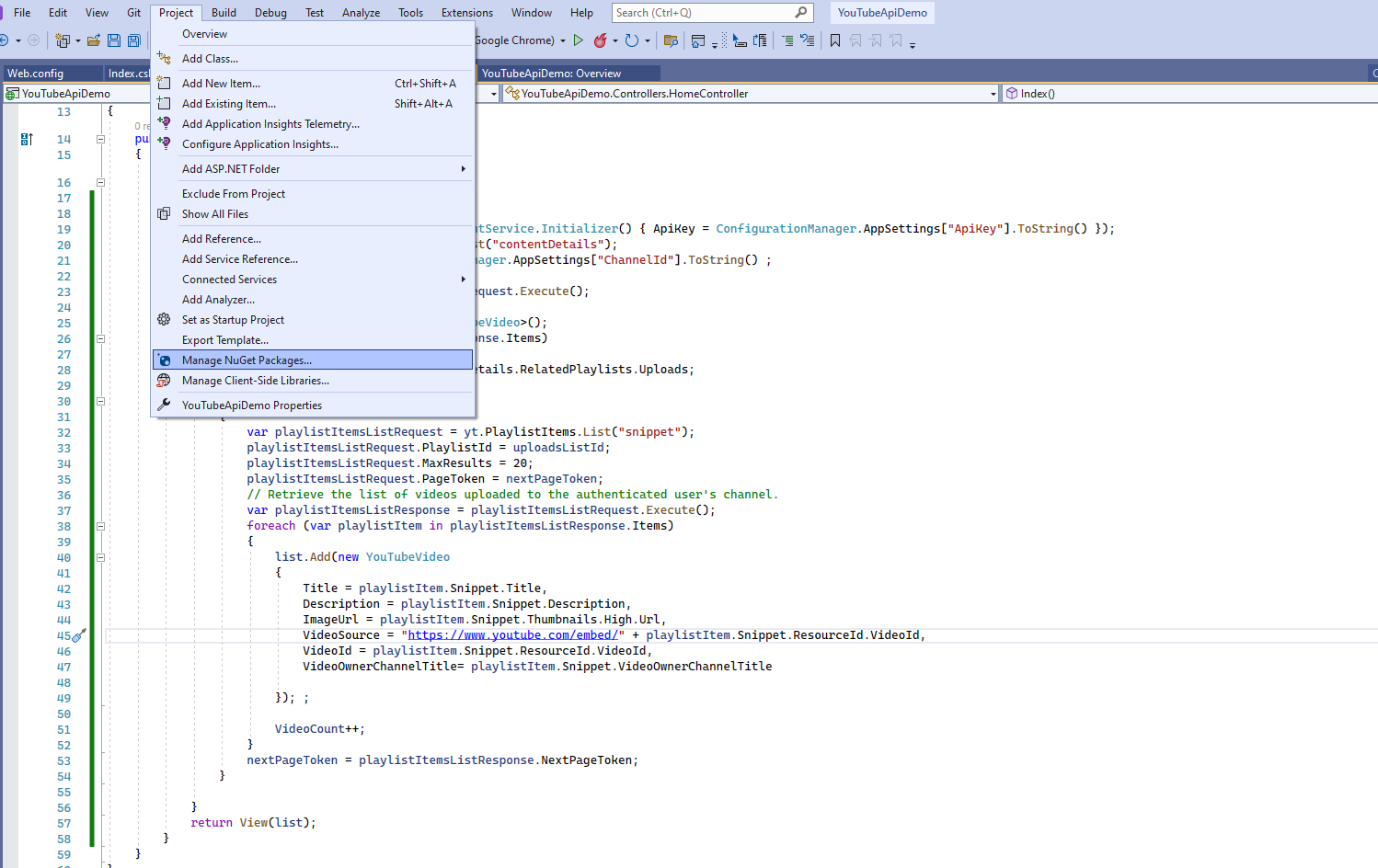Screen dimensions: 1378x868
Task: Open the New Project dropdown arrow
Action: tap(77, 40)
